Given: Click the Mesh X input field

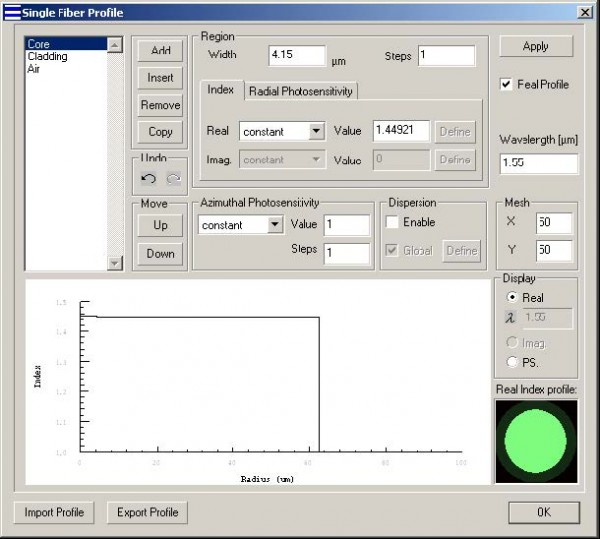Looking at the screenshot, I should (x=554, y=223).
